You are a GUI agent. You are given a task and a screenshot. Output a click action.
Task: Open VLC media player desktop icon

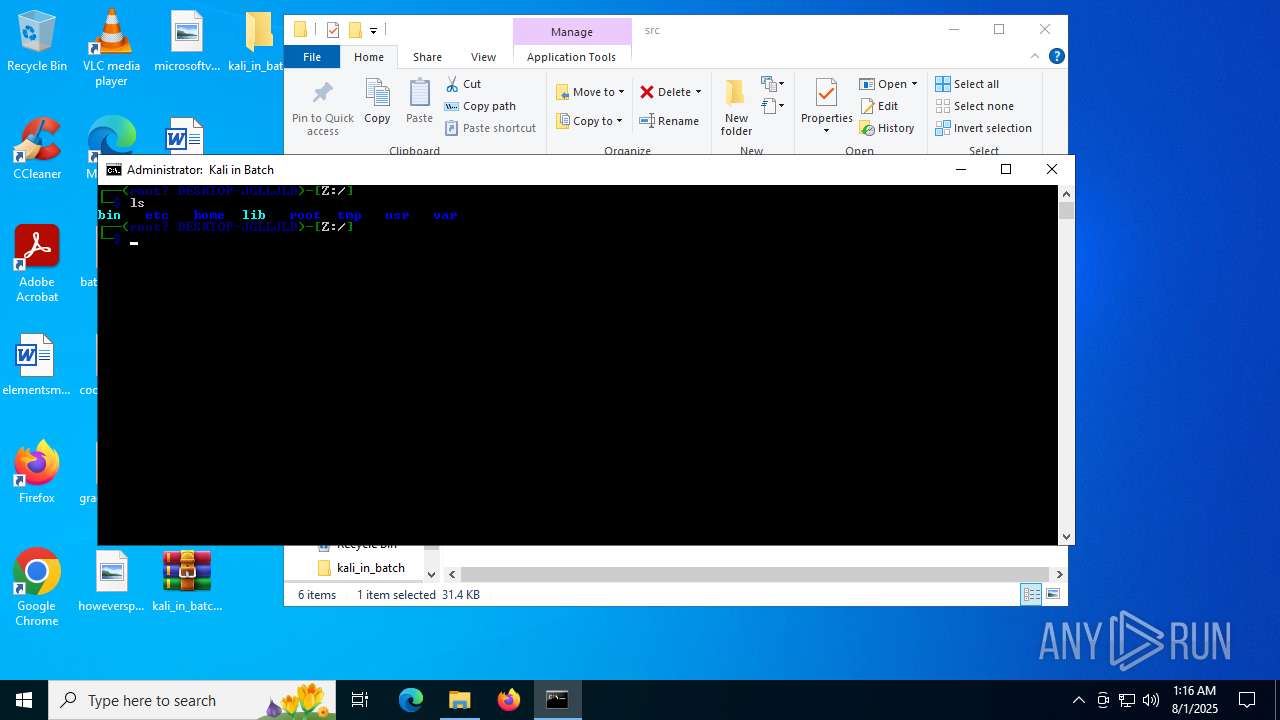[111, 48]
